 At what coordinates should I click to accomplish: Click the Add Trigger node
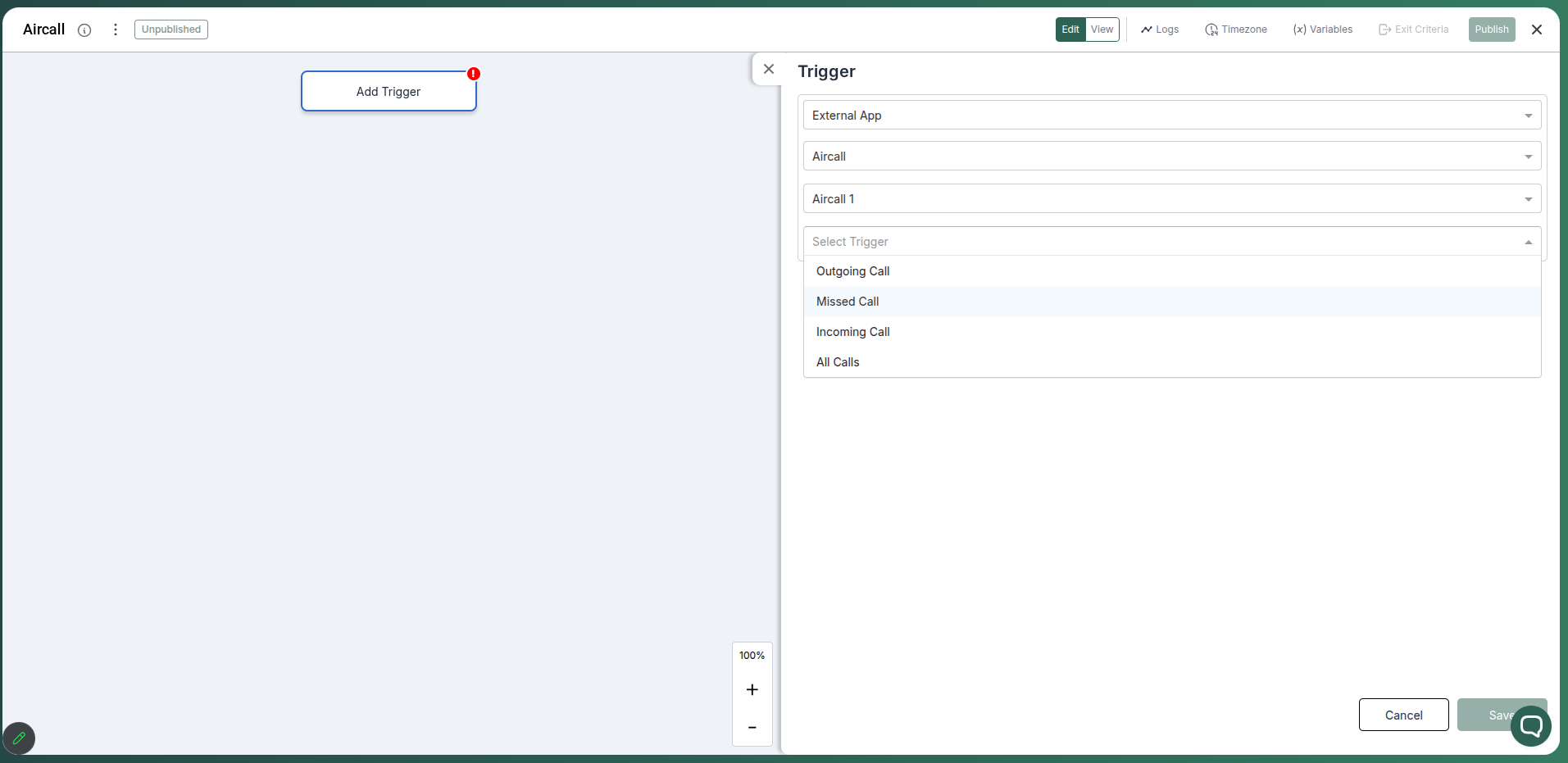[x=389, y=92]
